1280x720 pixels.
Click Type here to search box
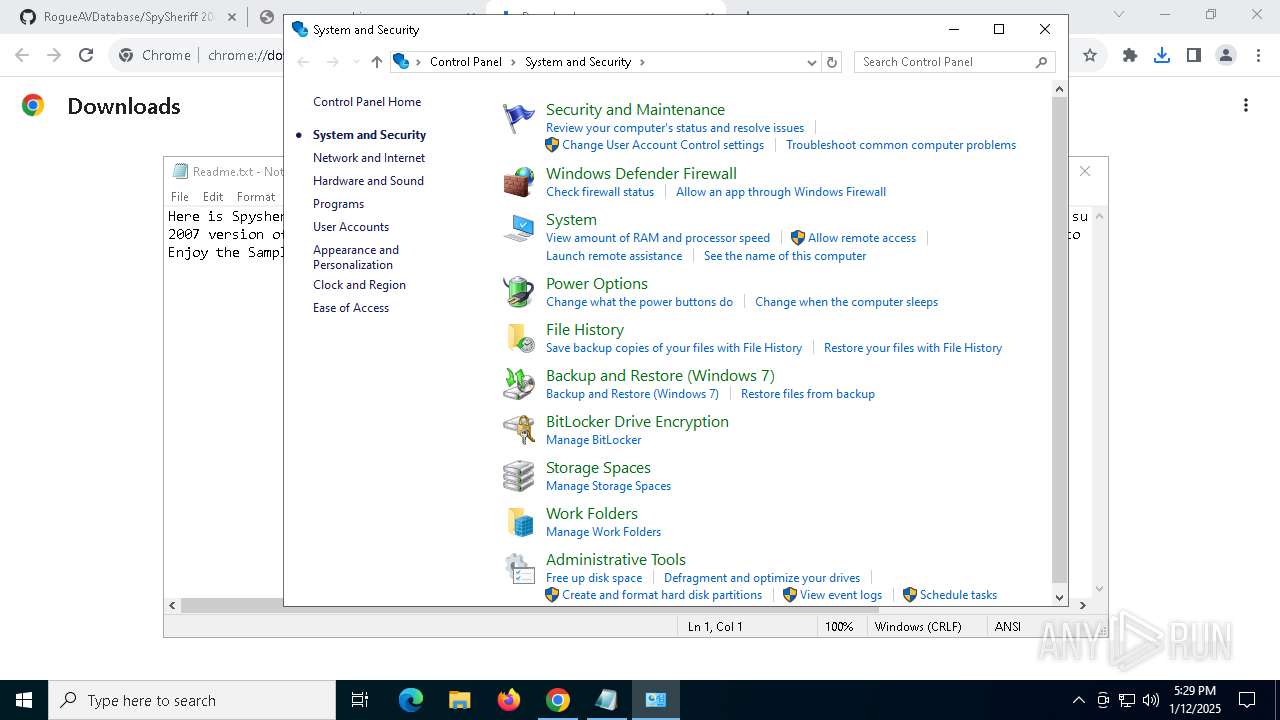[192, 700]
